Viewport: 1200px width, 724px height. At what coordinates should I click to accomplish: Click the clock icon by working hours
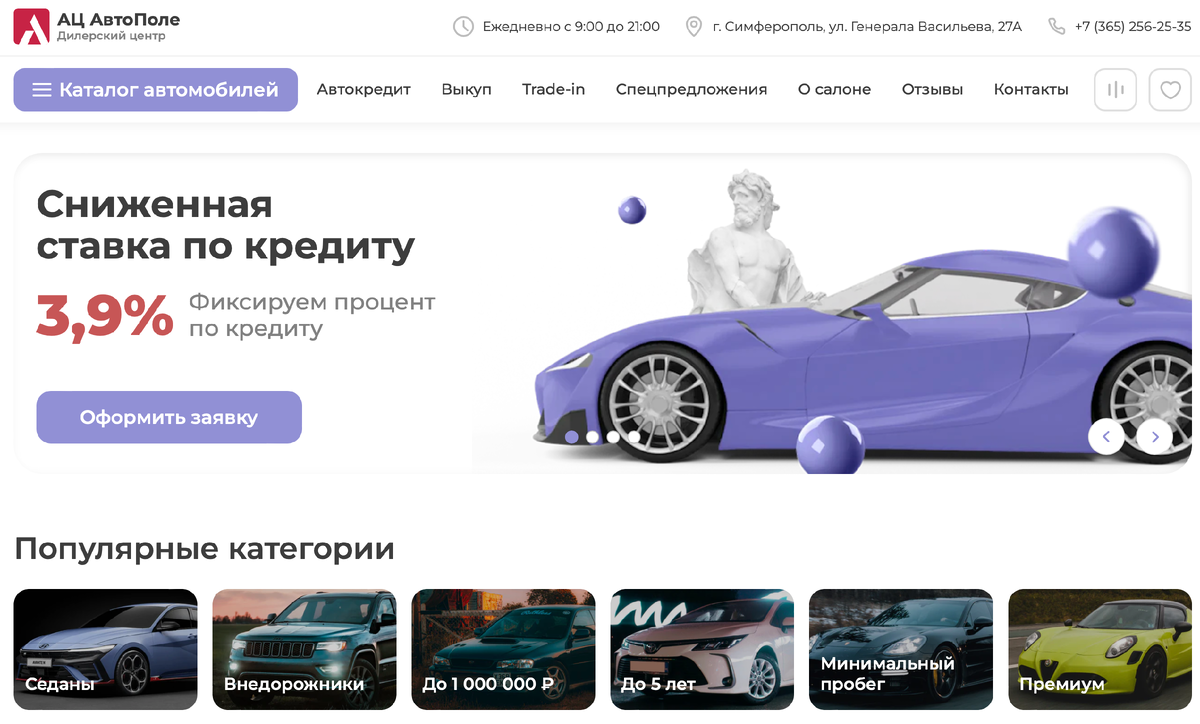[463, 27]
